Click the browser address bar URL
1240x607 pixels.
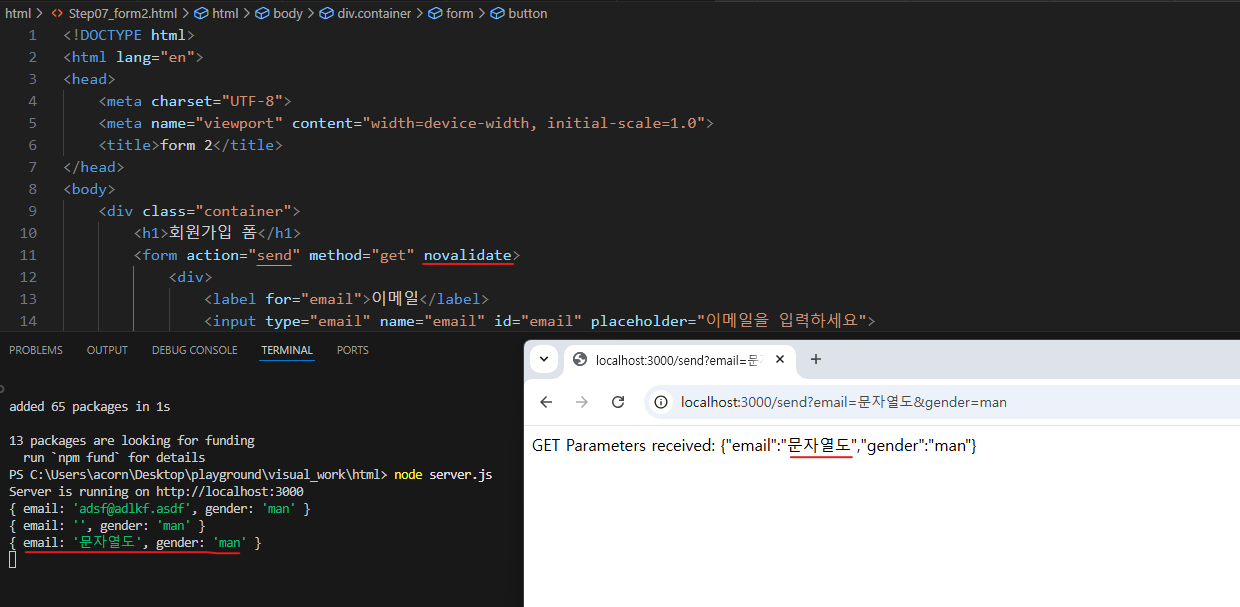click(843, 402)
